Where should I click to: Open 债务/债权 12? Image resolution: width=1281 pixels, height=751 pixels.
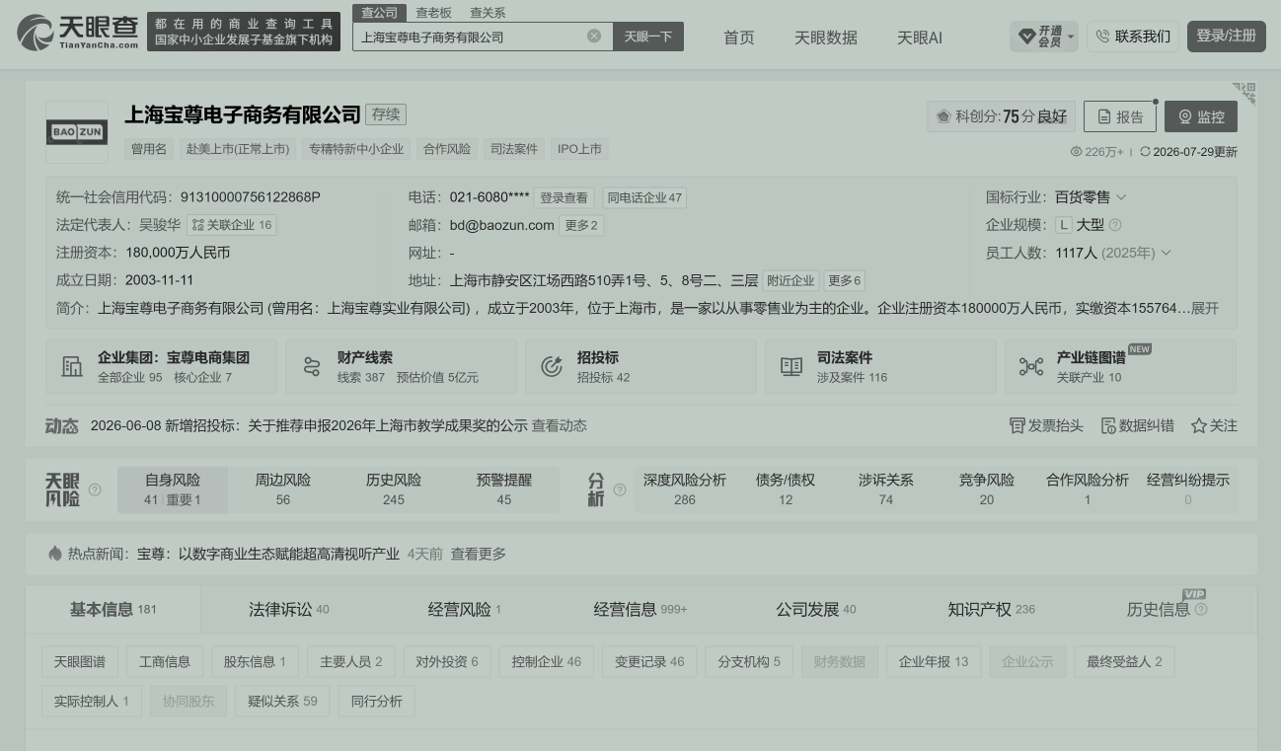(x=786, y=490)
